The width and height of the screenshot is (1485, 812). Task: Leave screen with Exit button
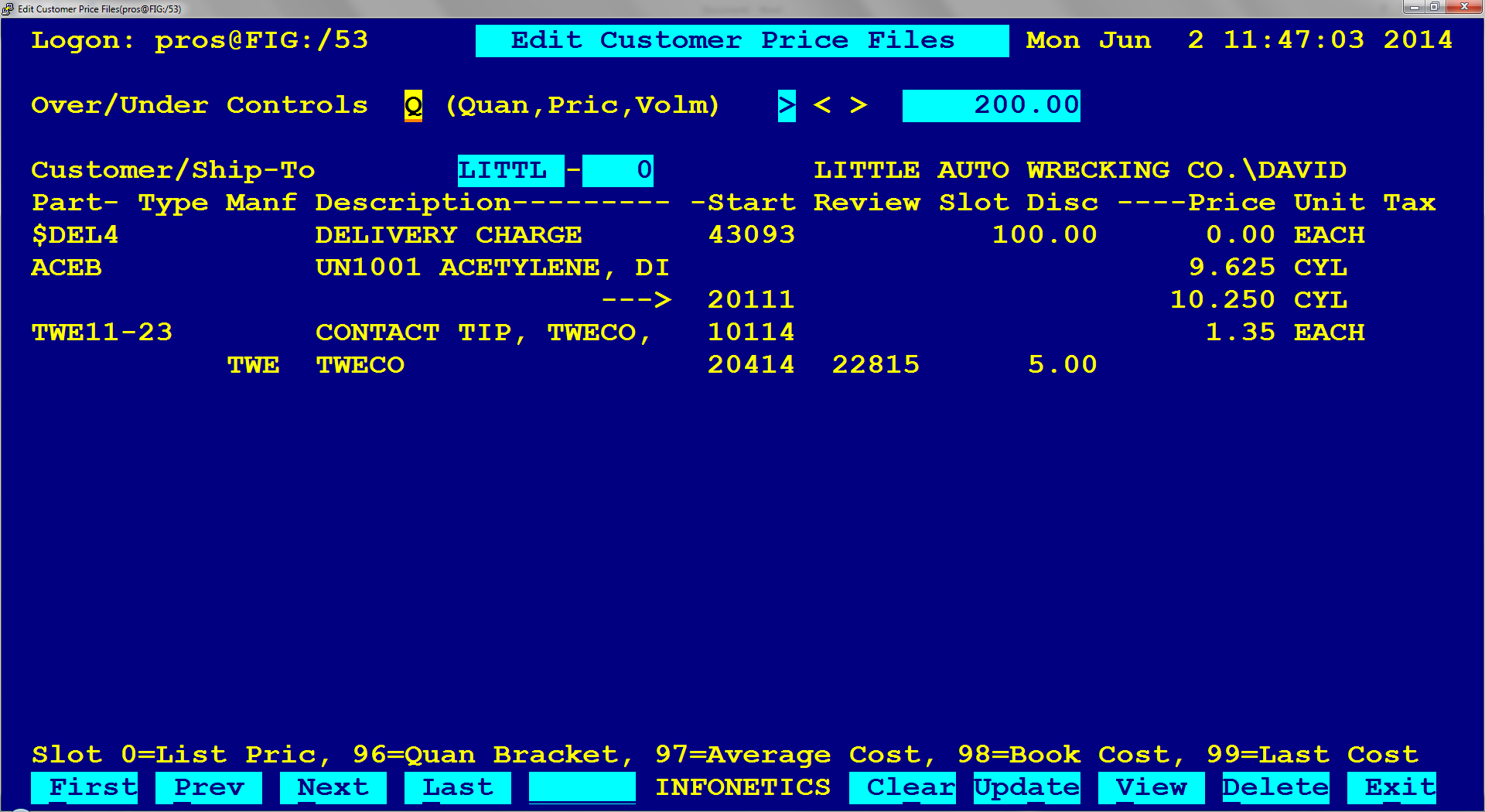coord(1391,787)
